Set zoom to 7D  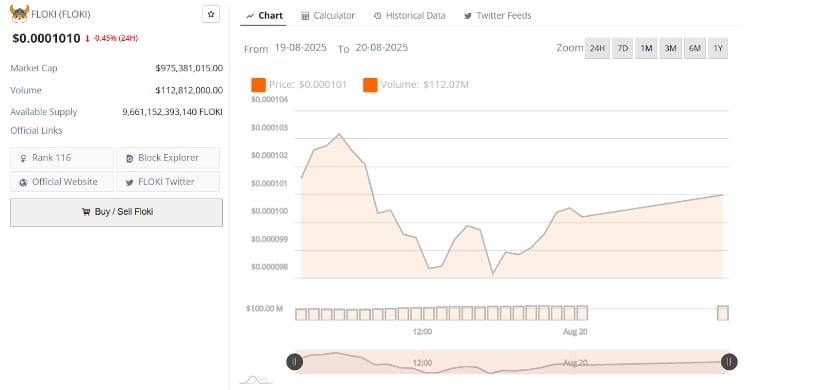tap(622, 48)
